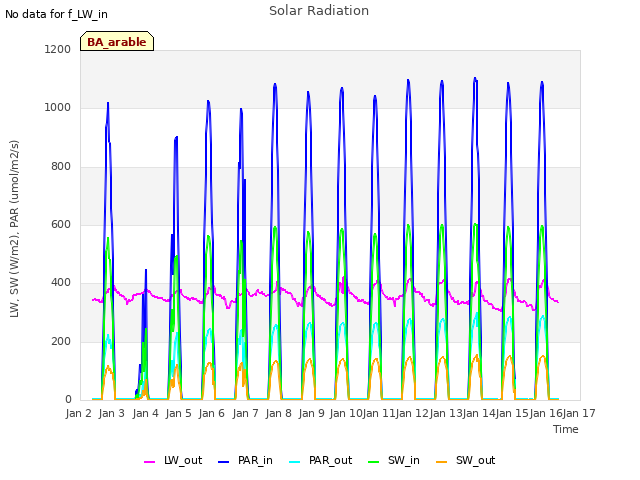
Task: Click the 600 y-axis tick label
Action: [61, 224]
